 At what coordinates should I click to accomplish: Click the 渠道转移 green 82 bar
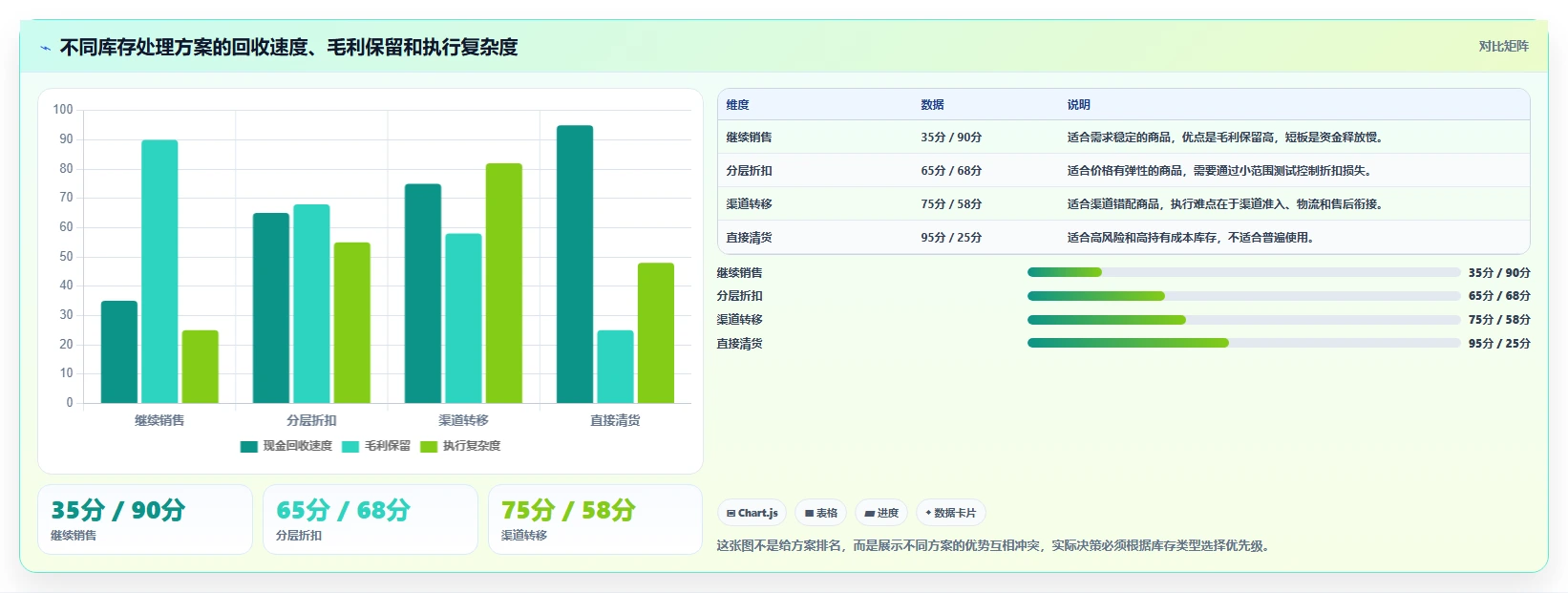pyautogui.click(x=504, y=284)
